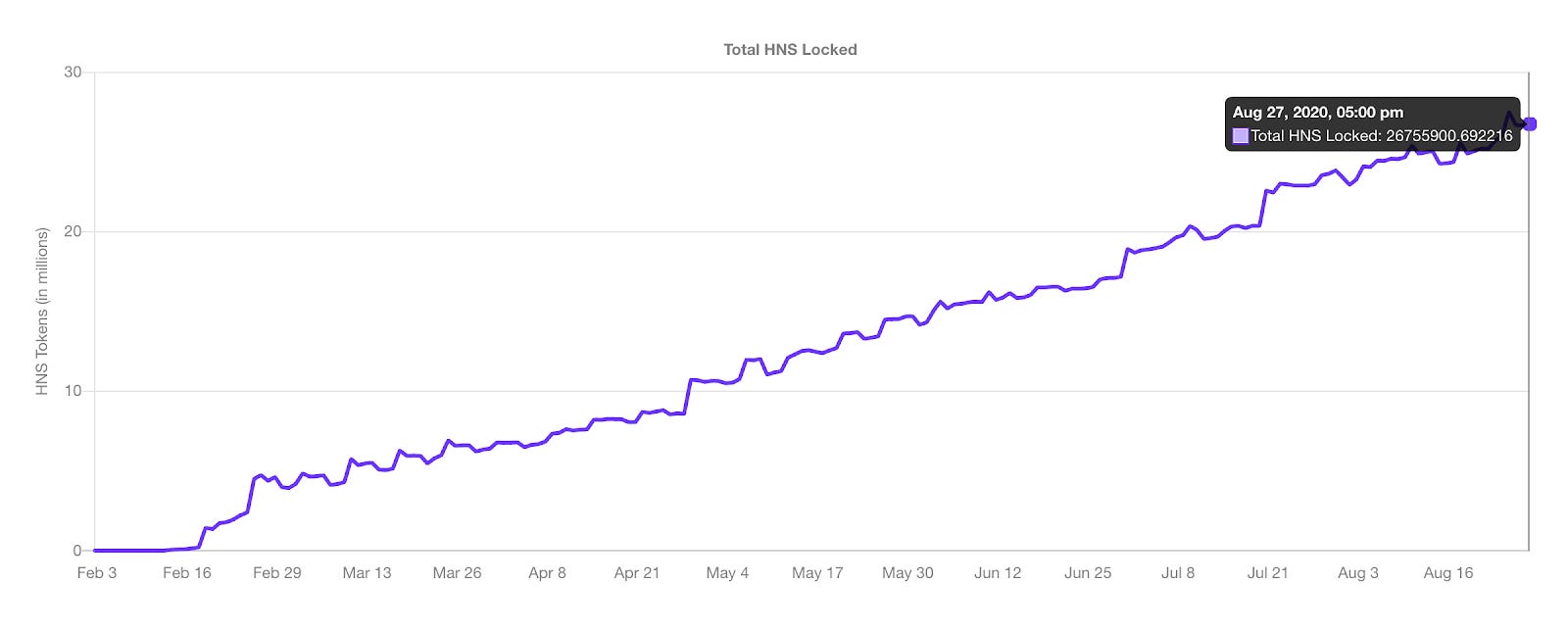Click the x-axis label 'Jul 8'
This screenshot has height=631, width=1568.
(x=1178, y=573)
